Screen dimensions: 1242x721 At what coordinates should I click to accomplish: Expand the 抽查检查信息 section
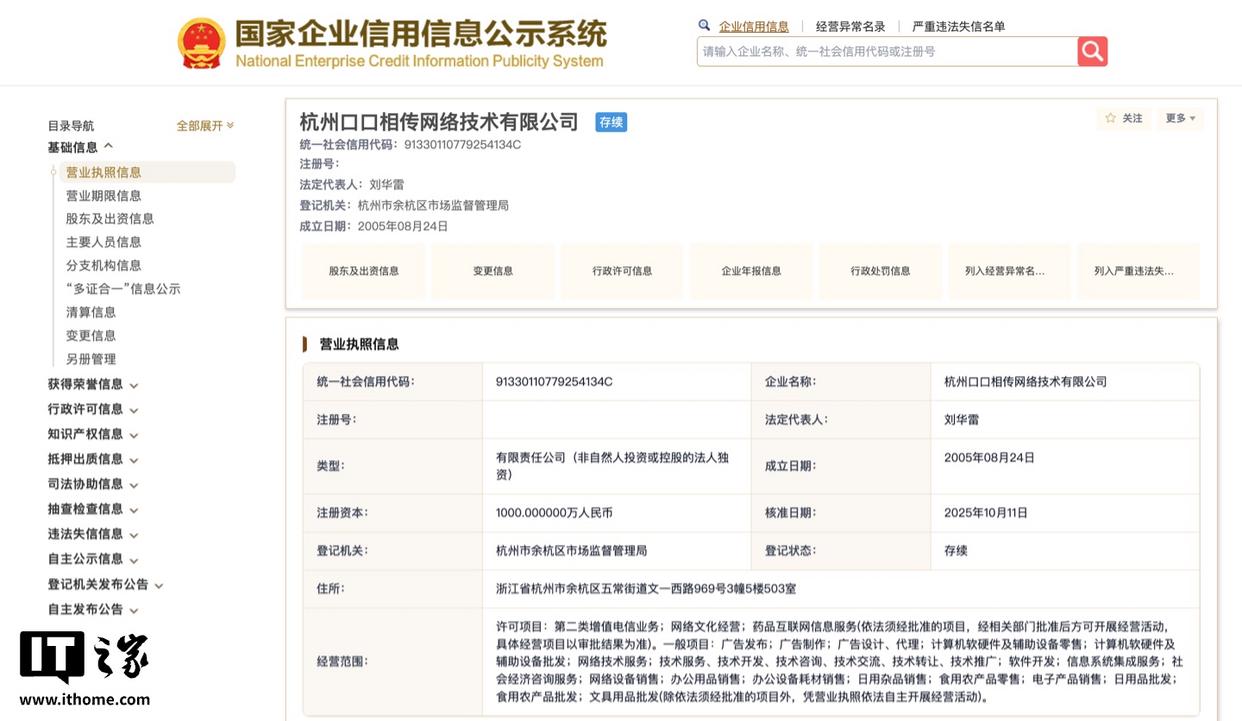[x=93, y=509]
